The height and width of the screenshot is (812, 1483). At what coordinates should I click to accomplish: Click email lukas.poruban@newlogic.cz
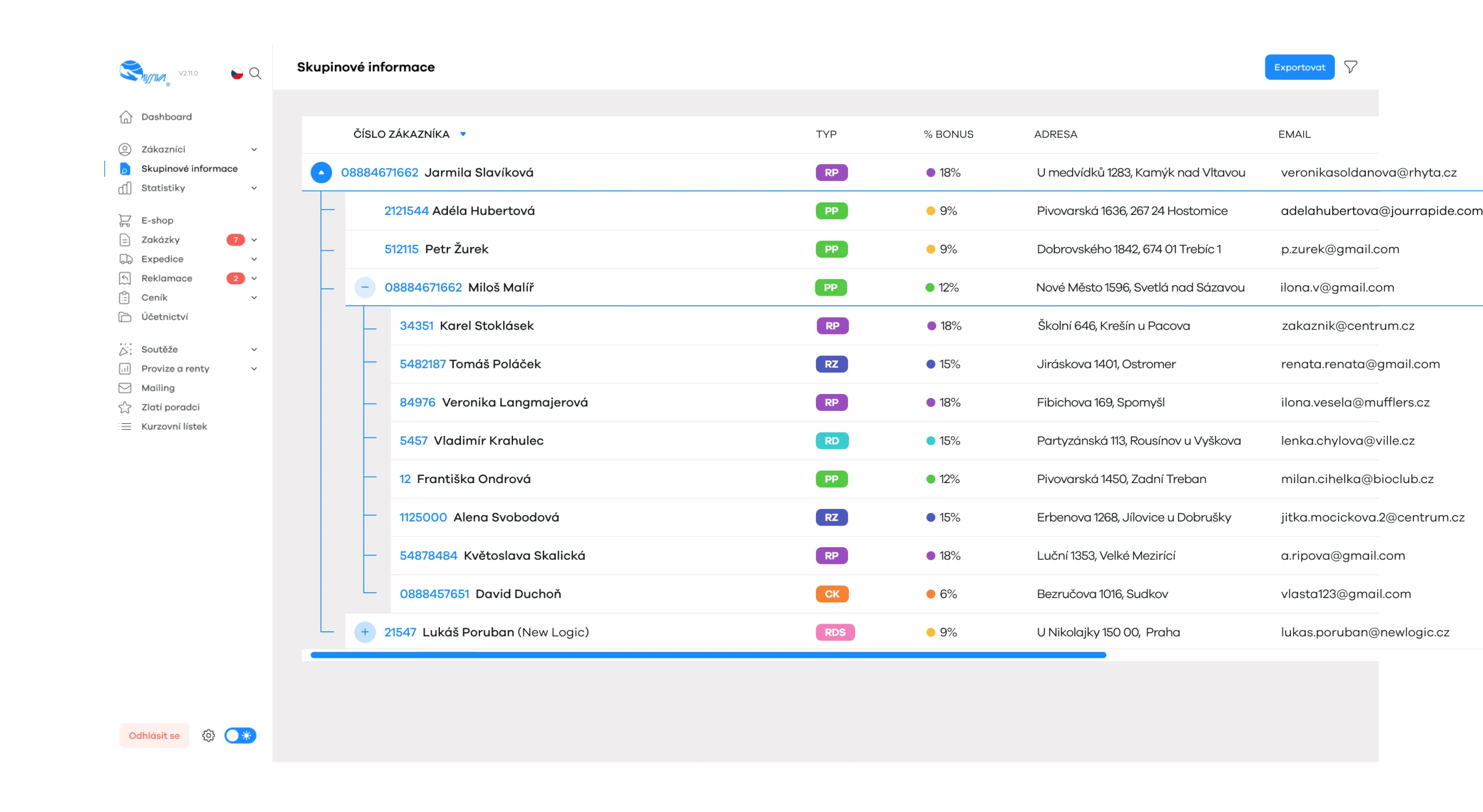[x=1365, y=632]
